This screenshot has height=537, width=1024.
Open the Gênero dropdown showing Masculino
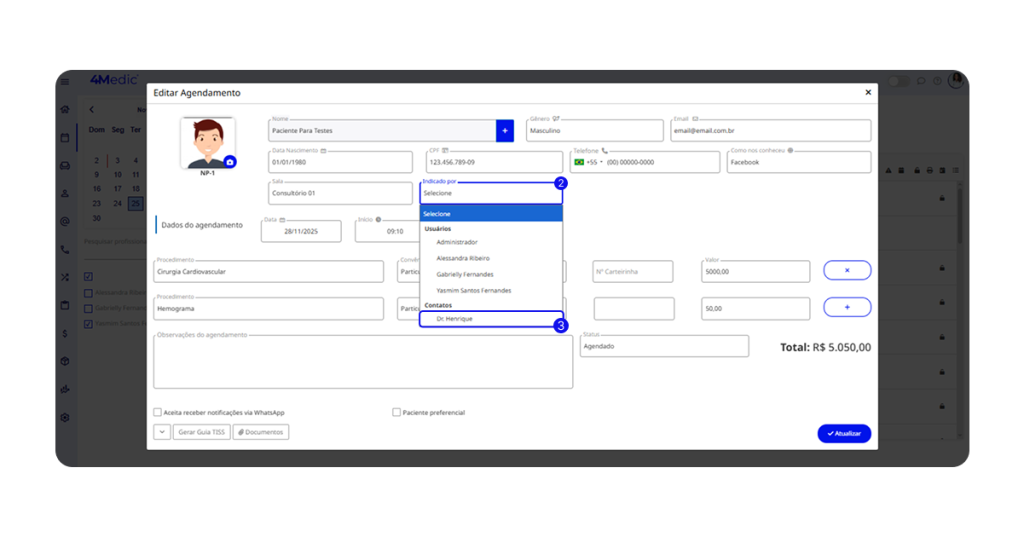coord(594,131)
